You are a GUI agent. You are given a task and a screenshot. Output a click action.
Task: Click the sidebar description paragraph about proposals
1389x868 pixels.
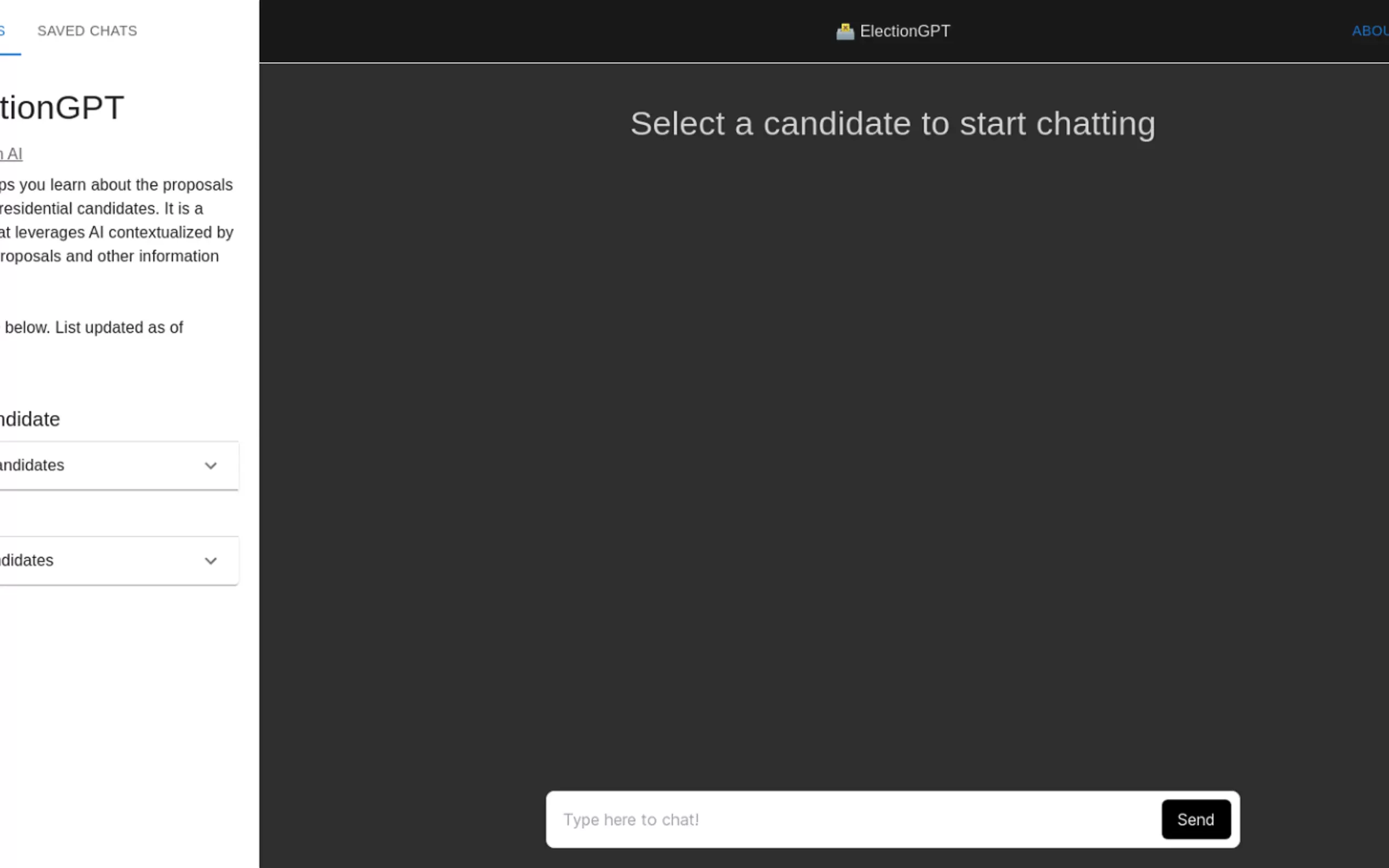pos(115,220)
